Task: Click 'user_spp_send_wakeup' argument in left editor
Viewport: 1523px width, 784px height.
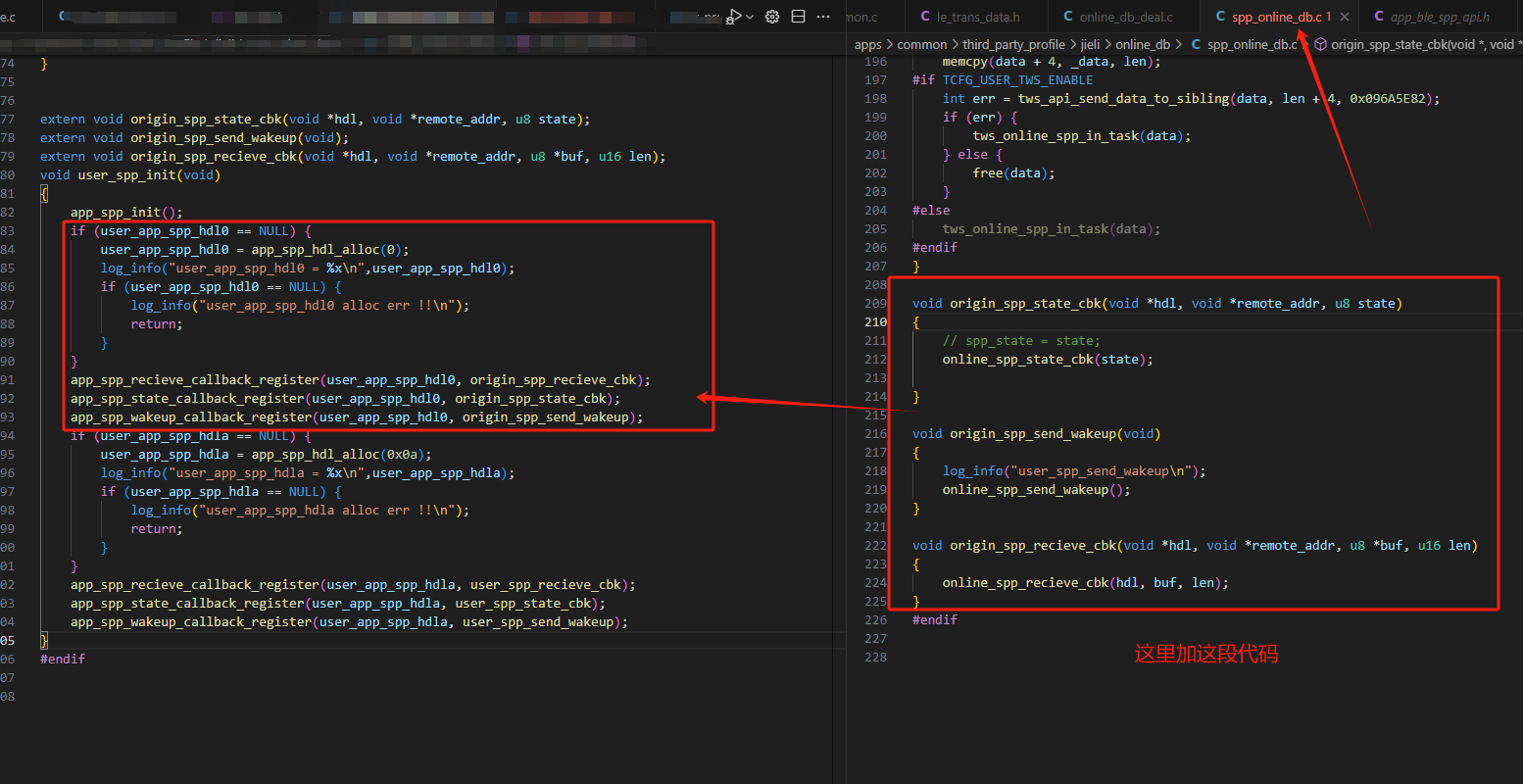Action: (538, 622)
